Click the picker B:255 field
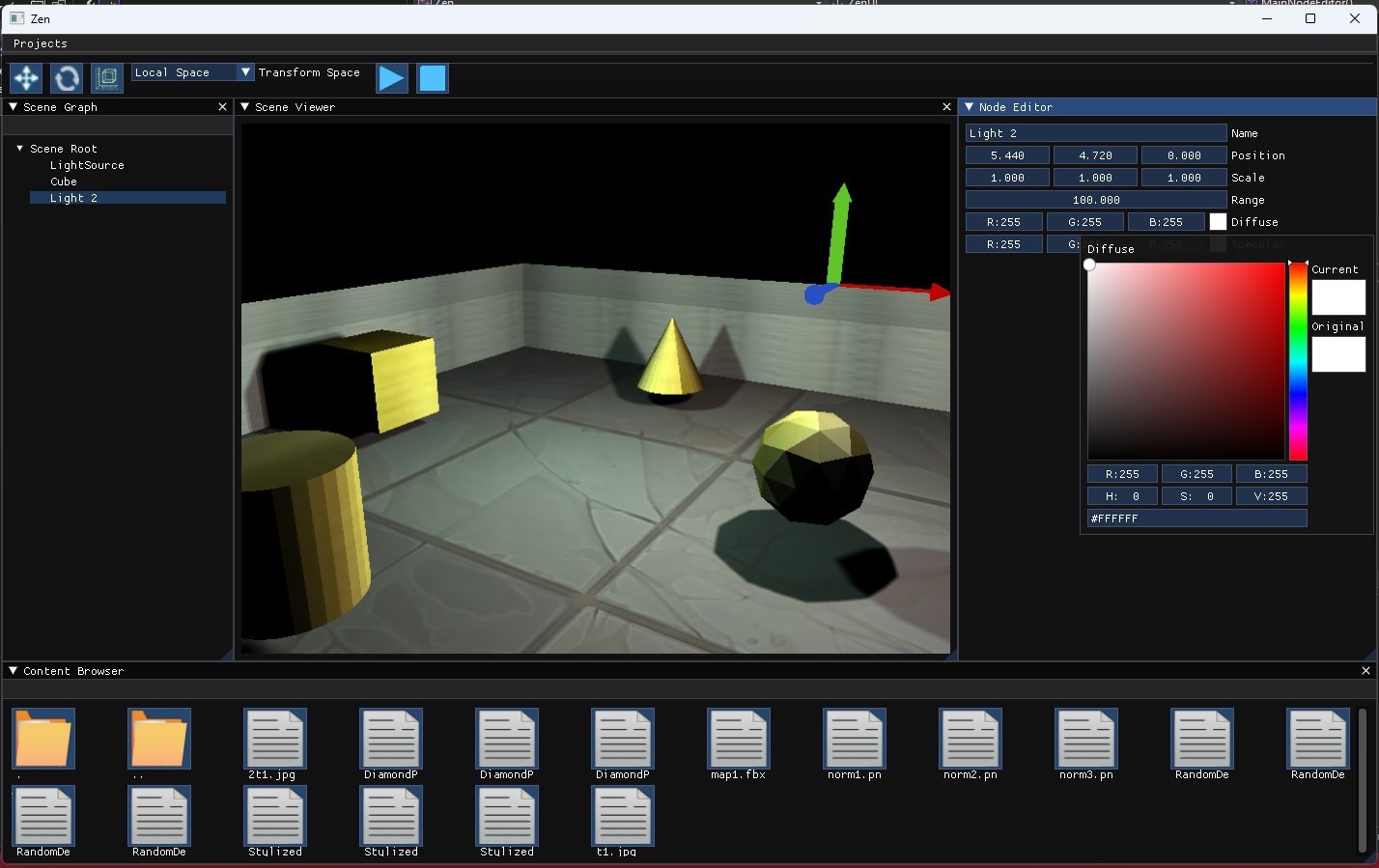 click(1271, 474)
